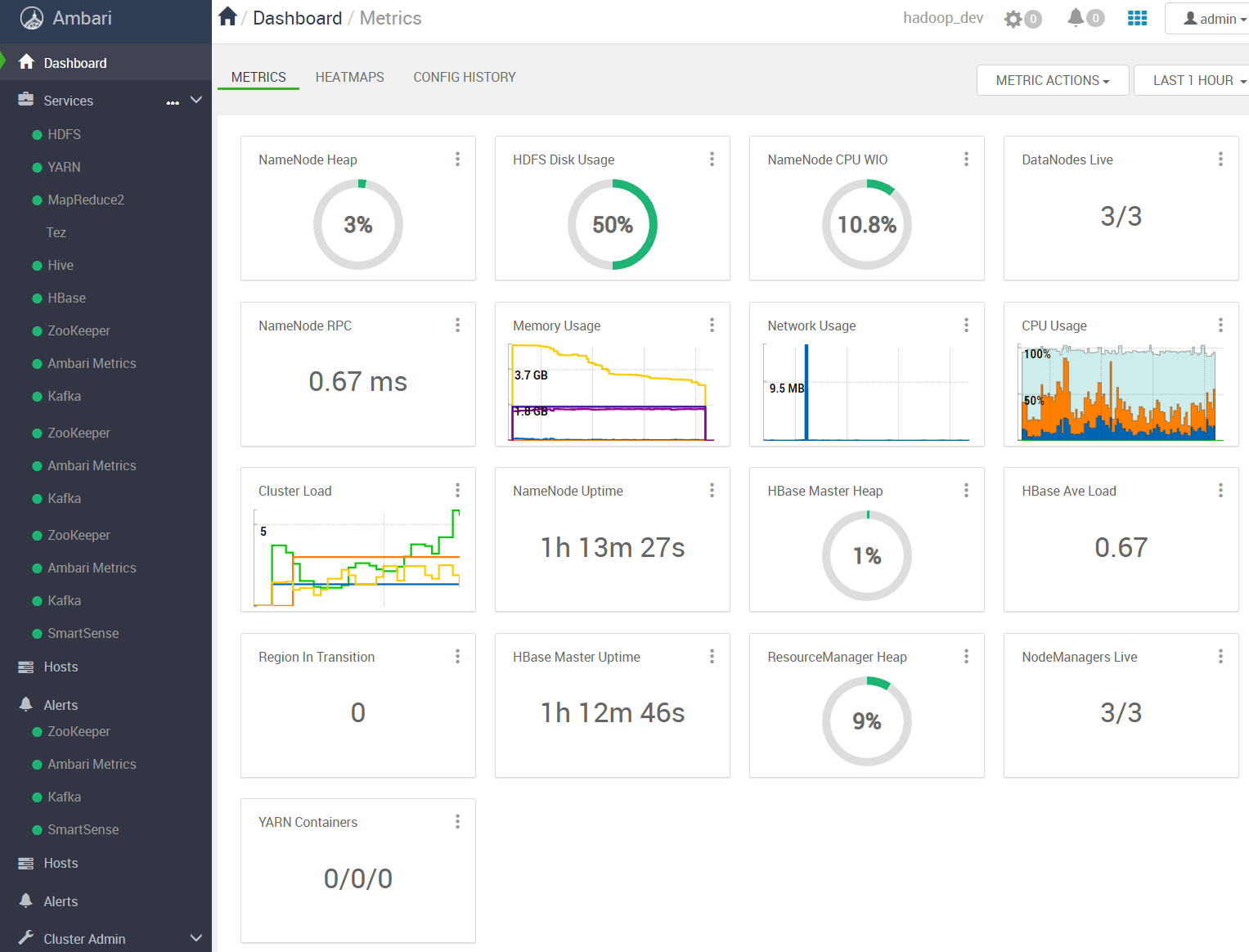The height and width of the screenshot is (952, 1249).
Task: Open the MapReduce2 service
Action: click(x=86, y=200)
